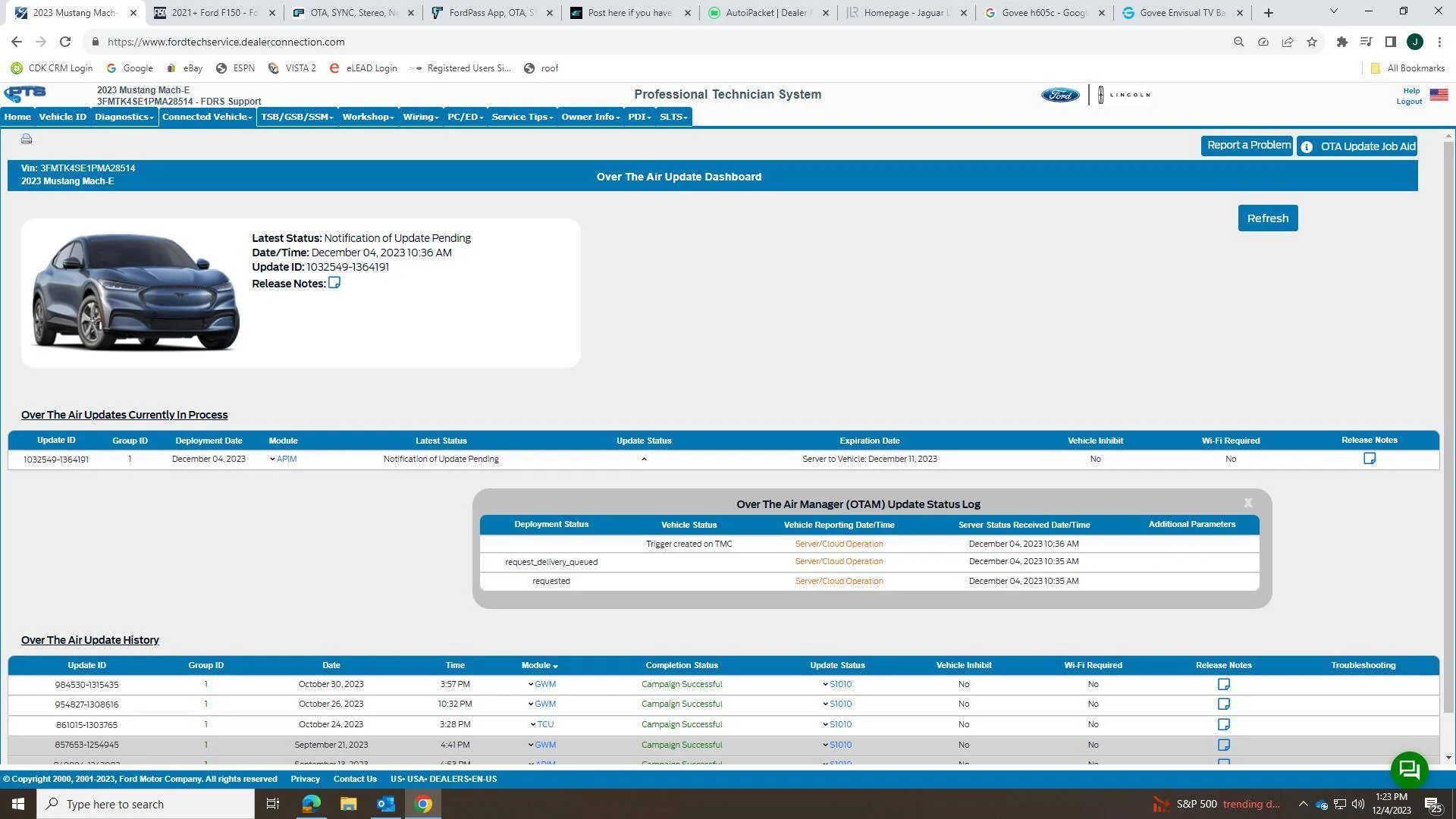
Task: Bookmark this page with the star
Action: 1312,42
